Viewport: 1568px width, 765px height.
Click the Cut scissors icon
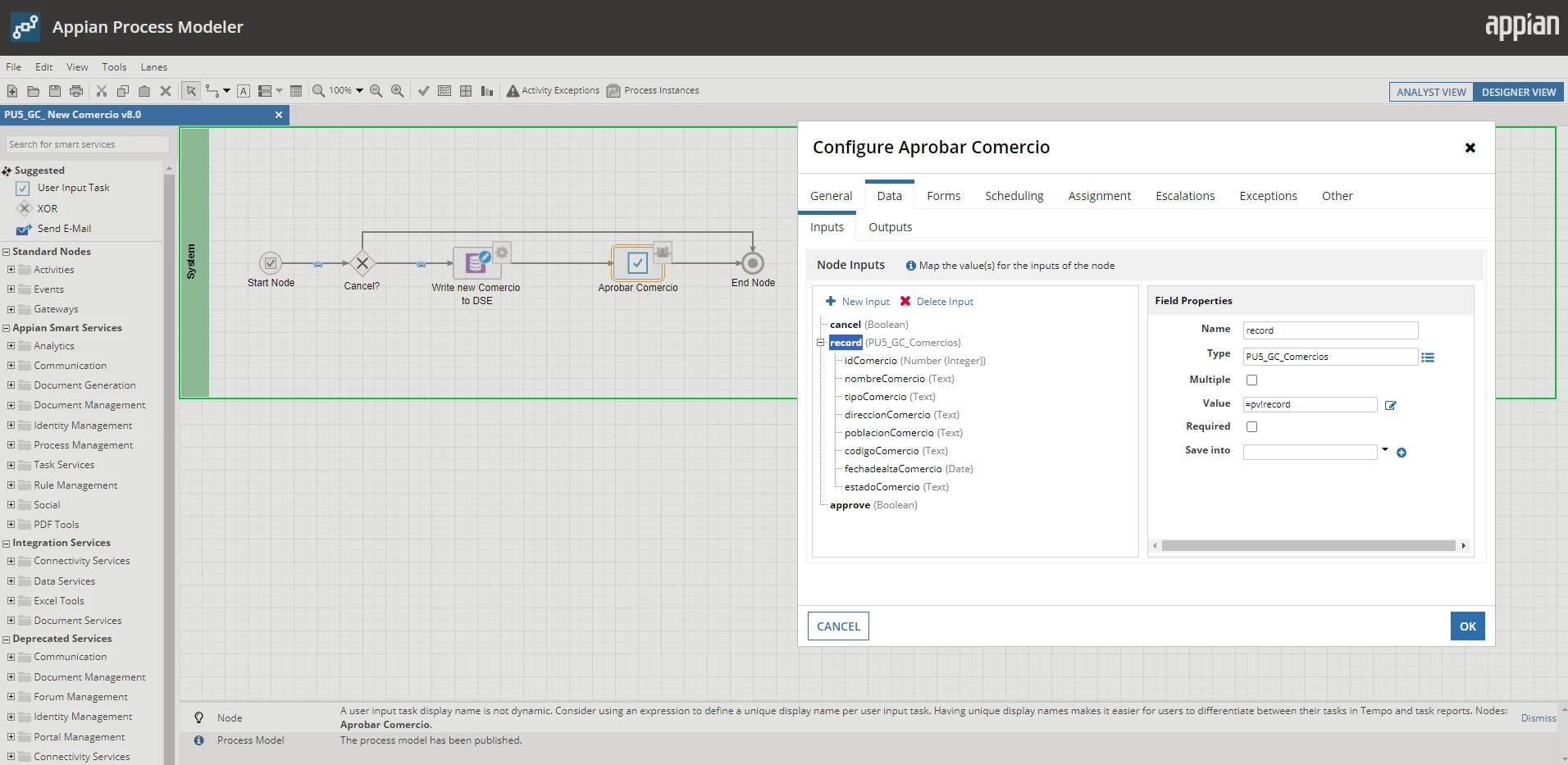pyautogui.click(x=102, y=91)
